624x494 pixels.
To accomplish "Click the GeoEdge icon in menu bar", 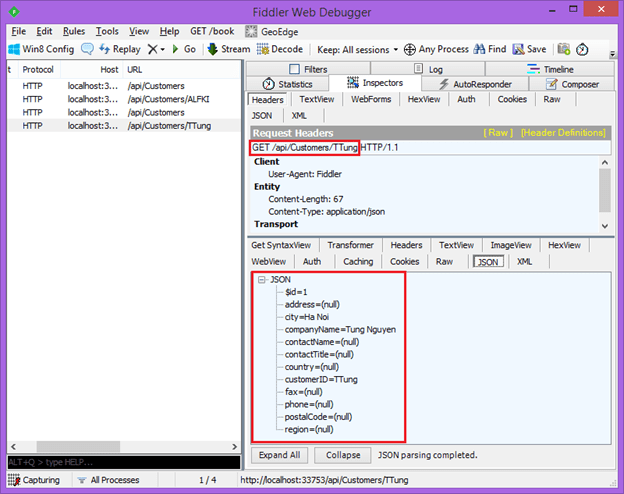I will (x=251, y=31).
